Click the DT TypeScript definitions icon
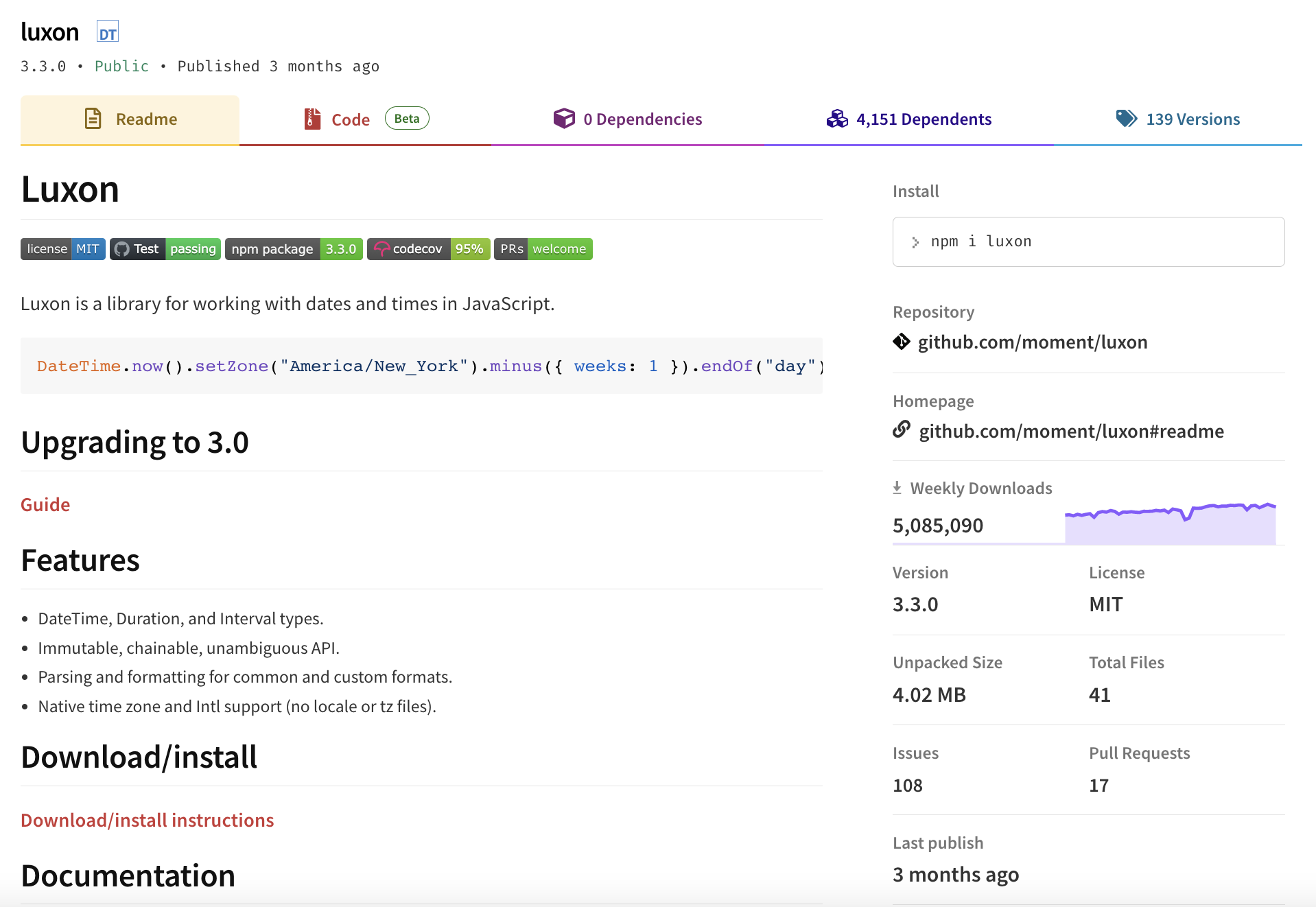 (108, 33)
